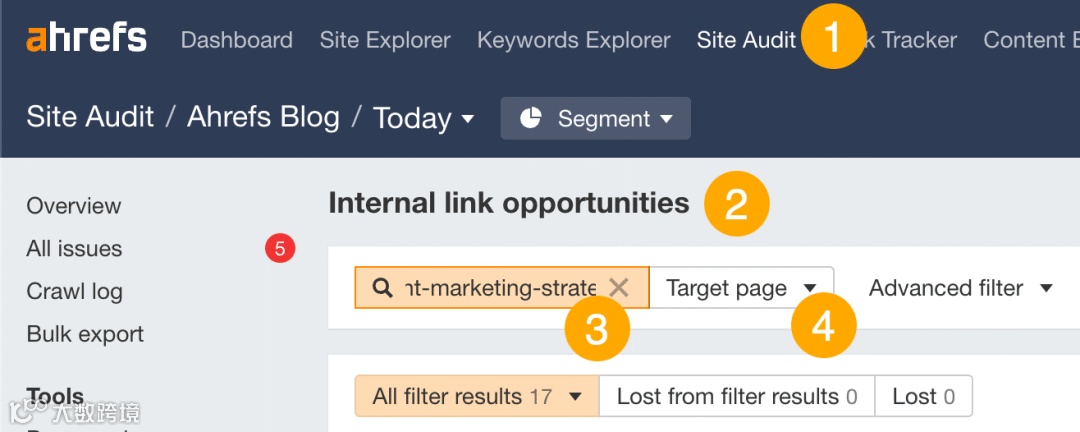Screen dimensions: 1080x432
Task: Open Site Explorer from top menu
Action: pyautogui.click(x=385, y=40)
